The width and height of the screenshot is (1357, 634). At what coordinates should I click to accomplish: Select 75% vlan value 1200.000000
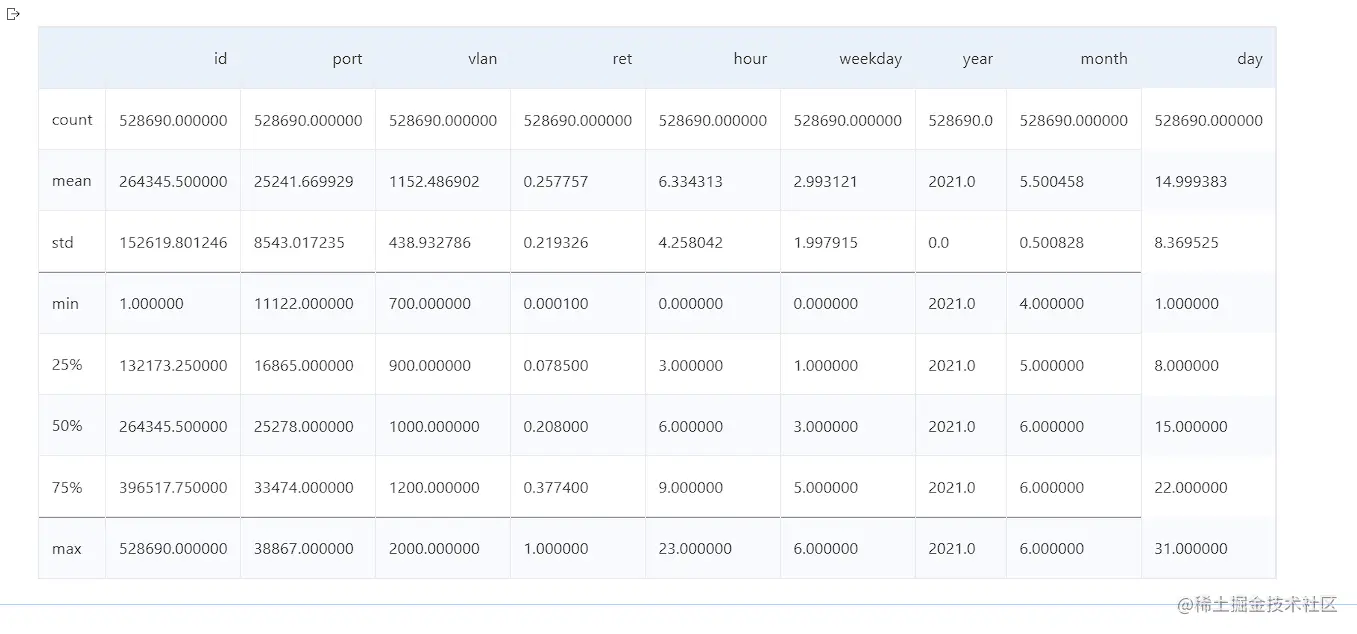[x=434, y=488]
